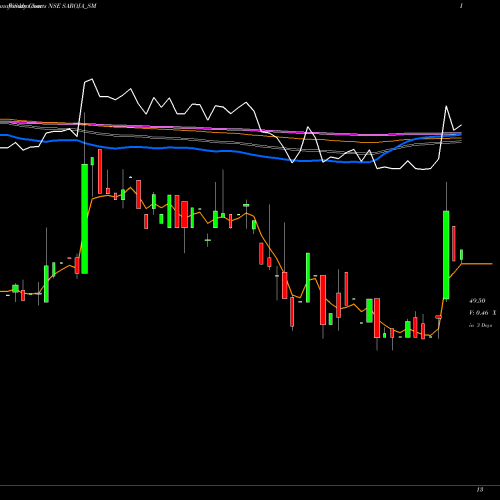Click the orange horizontal line at chart bottom
Viewport: 500px width, 500px height.
point(250,485)
